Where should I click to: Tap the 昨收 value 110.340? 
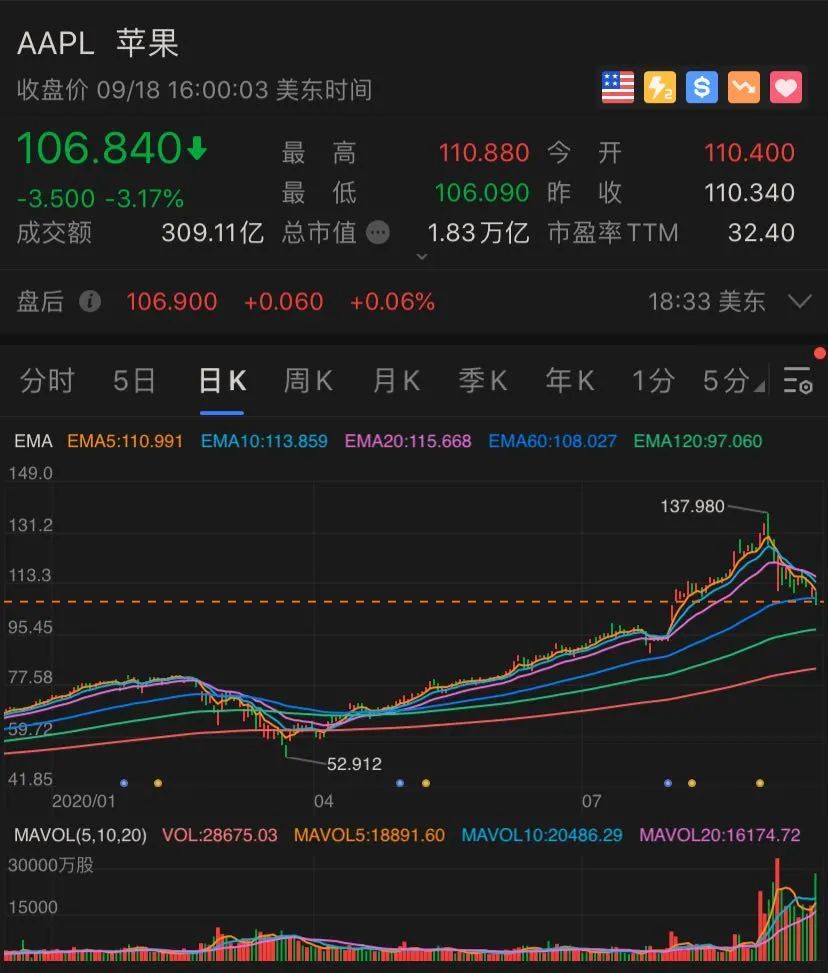click(749, 193)
